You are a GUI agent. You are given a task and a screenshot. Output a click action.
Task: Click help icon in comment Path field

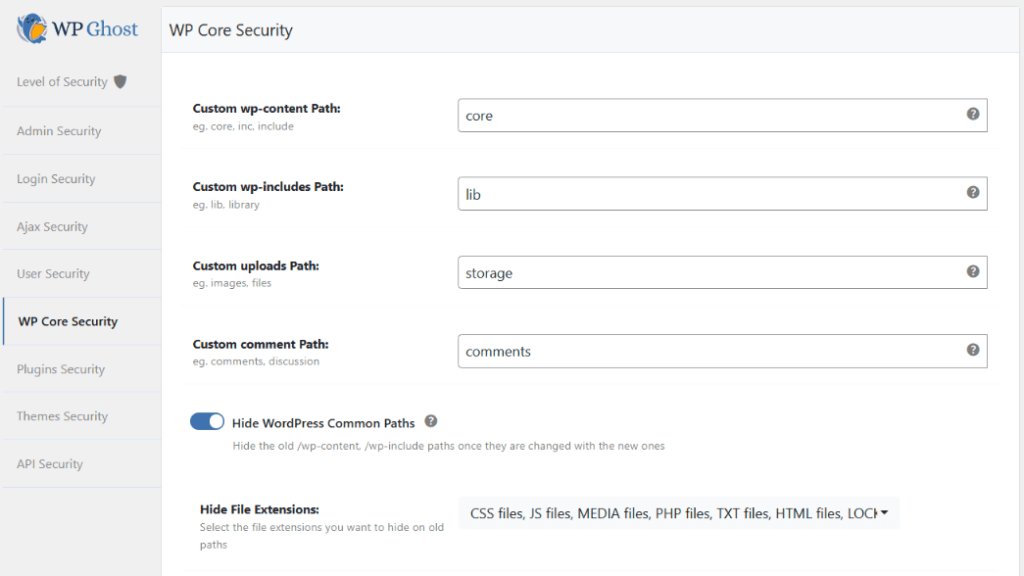972,350
